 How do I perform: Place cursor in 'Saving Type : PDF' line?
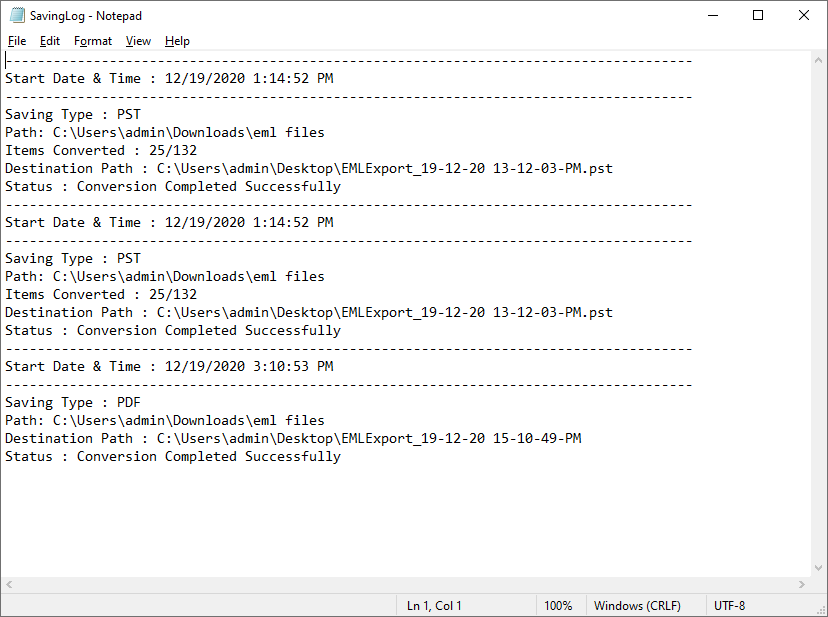coord(73,403)
